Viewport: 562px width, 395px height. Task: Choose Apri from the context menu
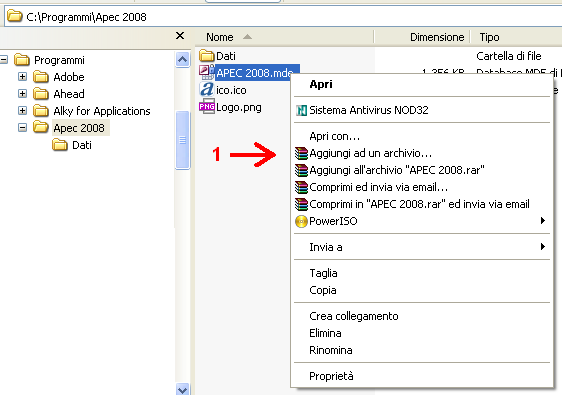[x=422, y=84]
